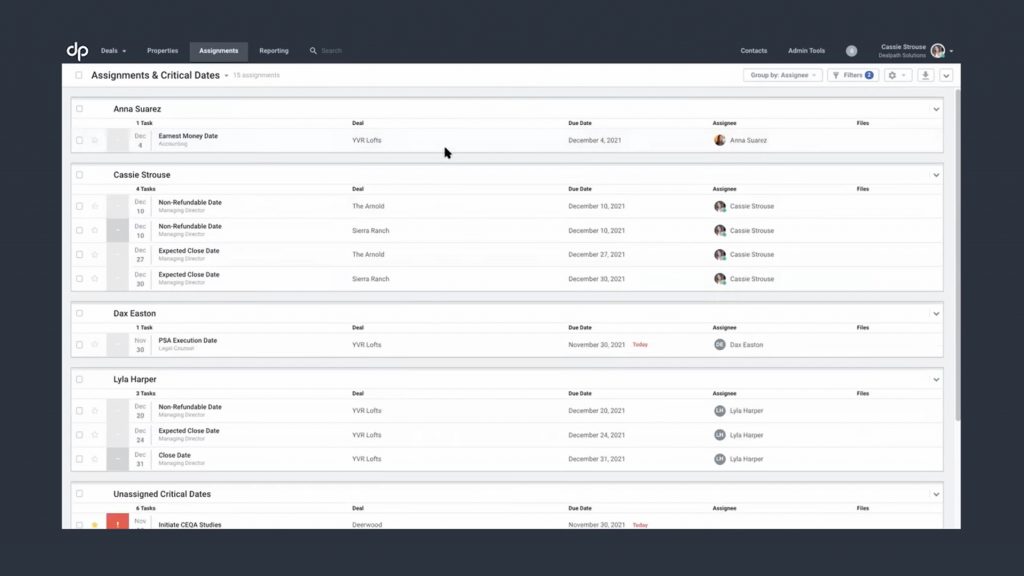Collapse the Unassigned Critical Dates group chevron
The width and height of the screenshot is (1024, 576).
tap(936, 495)
